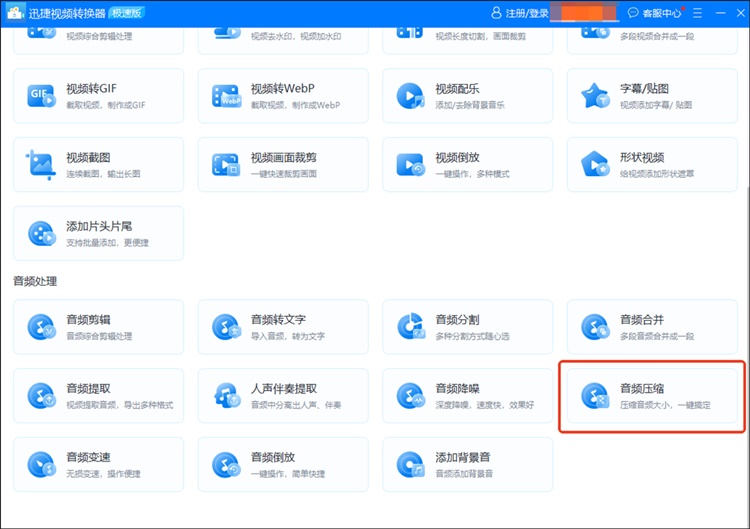Image resolution: width=750 pixels, height=529 pixels.
Task: Open the 添加背景音 disc icon
Action: point(411,464)
